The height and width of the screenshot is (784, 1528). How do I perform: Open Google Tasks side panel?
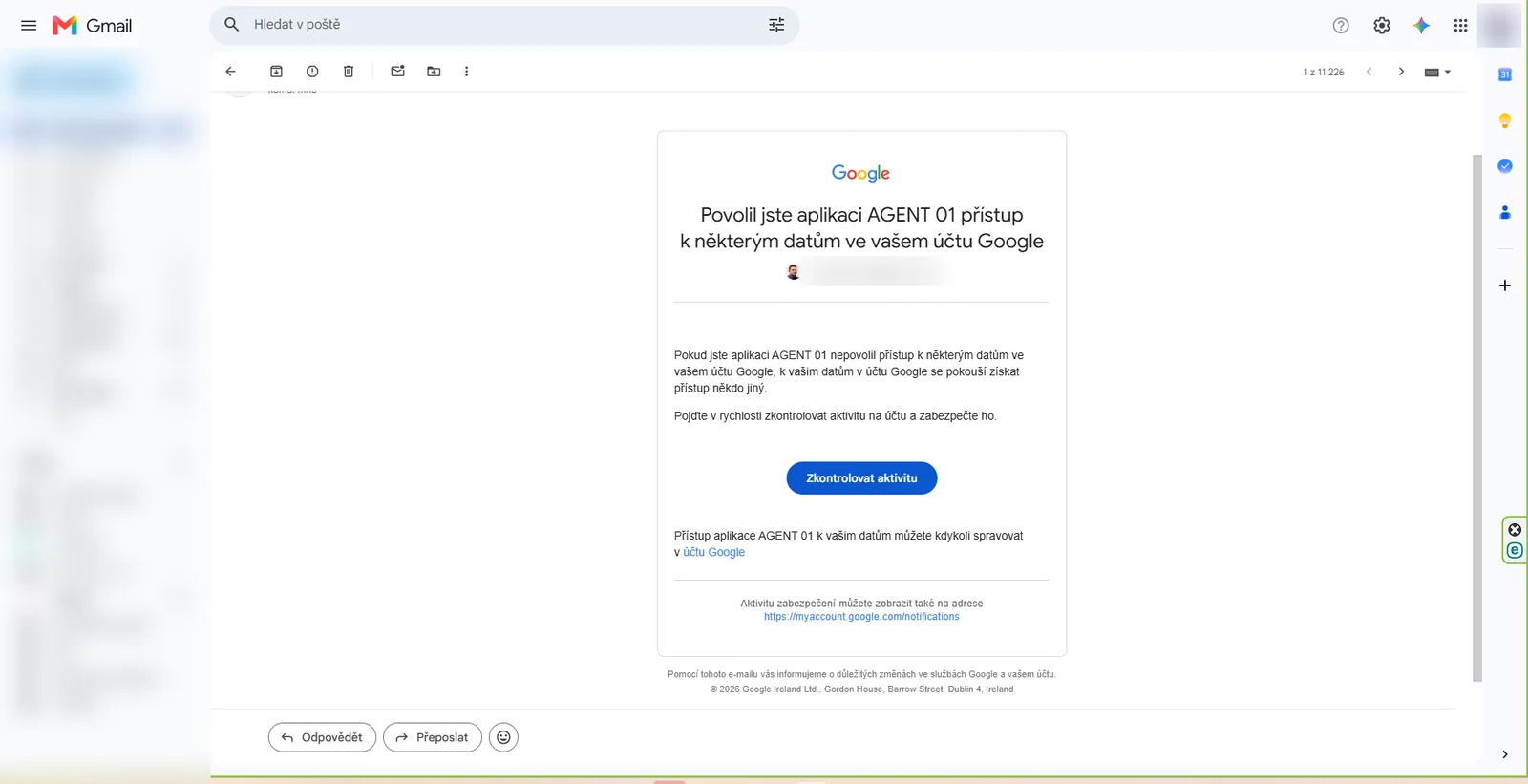point(1505,166)
